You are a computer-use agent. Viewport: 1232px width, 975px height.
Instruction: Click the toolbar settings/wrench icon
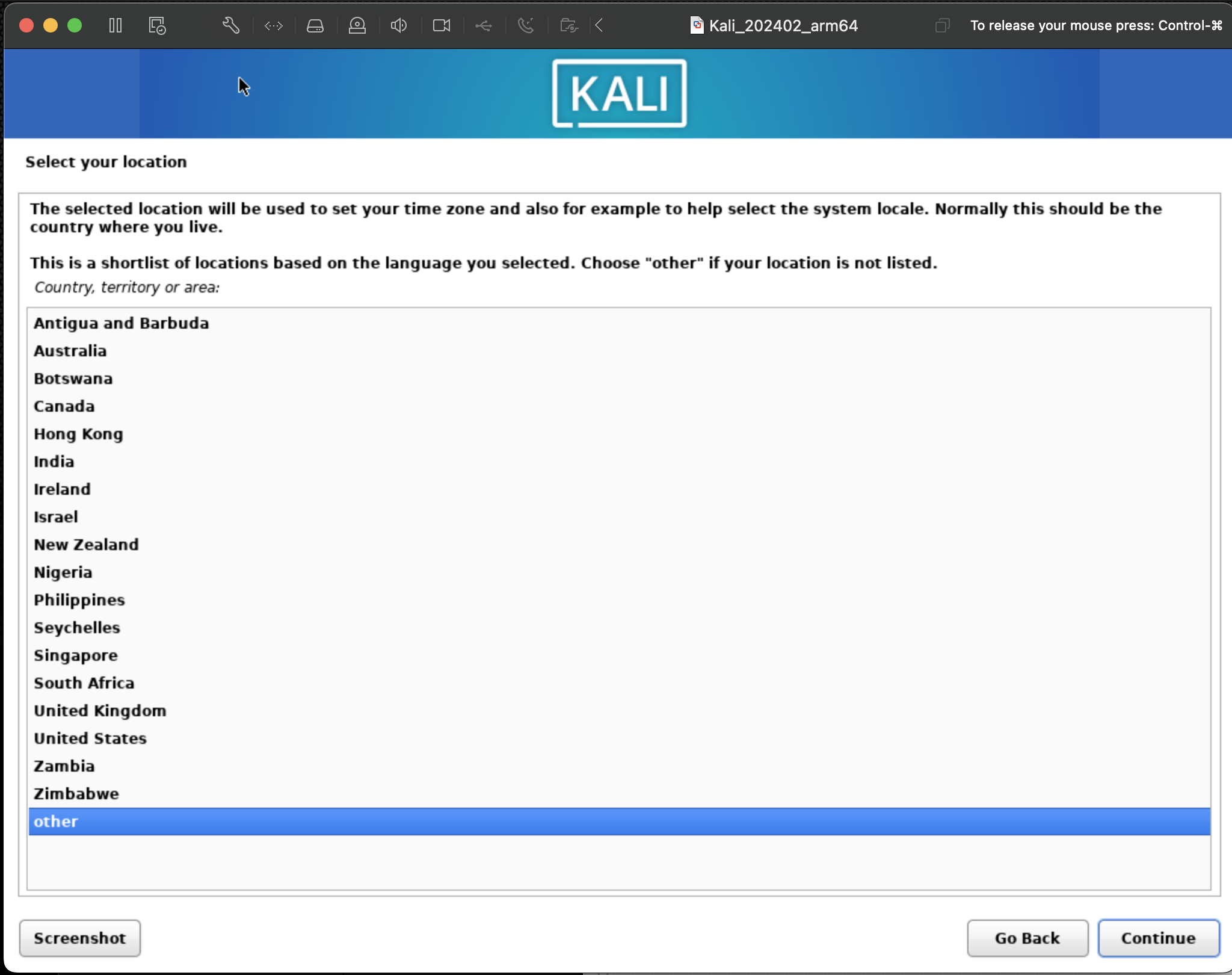(231, 25)
